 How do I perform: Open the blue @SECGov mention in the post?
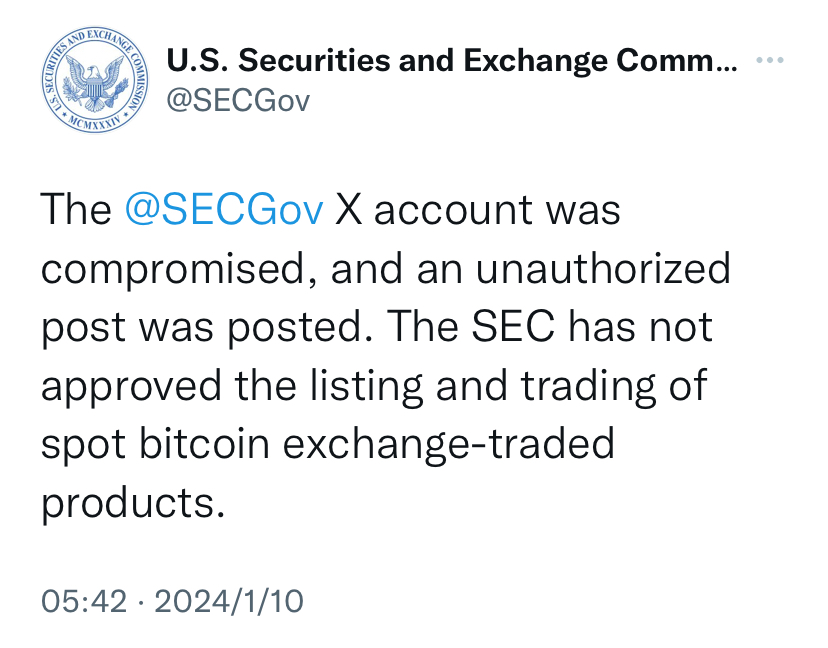[224, 211]
